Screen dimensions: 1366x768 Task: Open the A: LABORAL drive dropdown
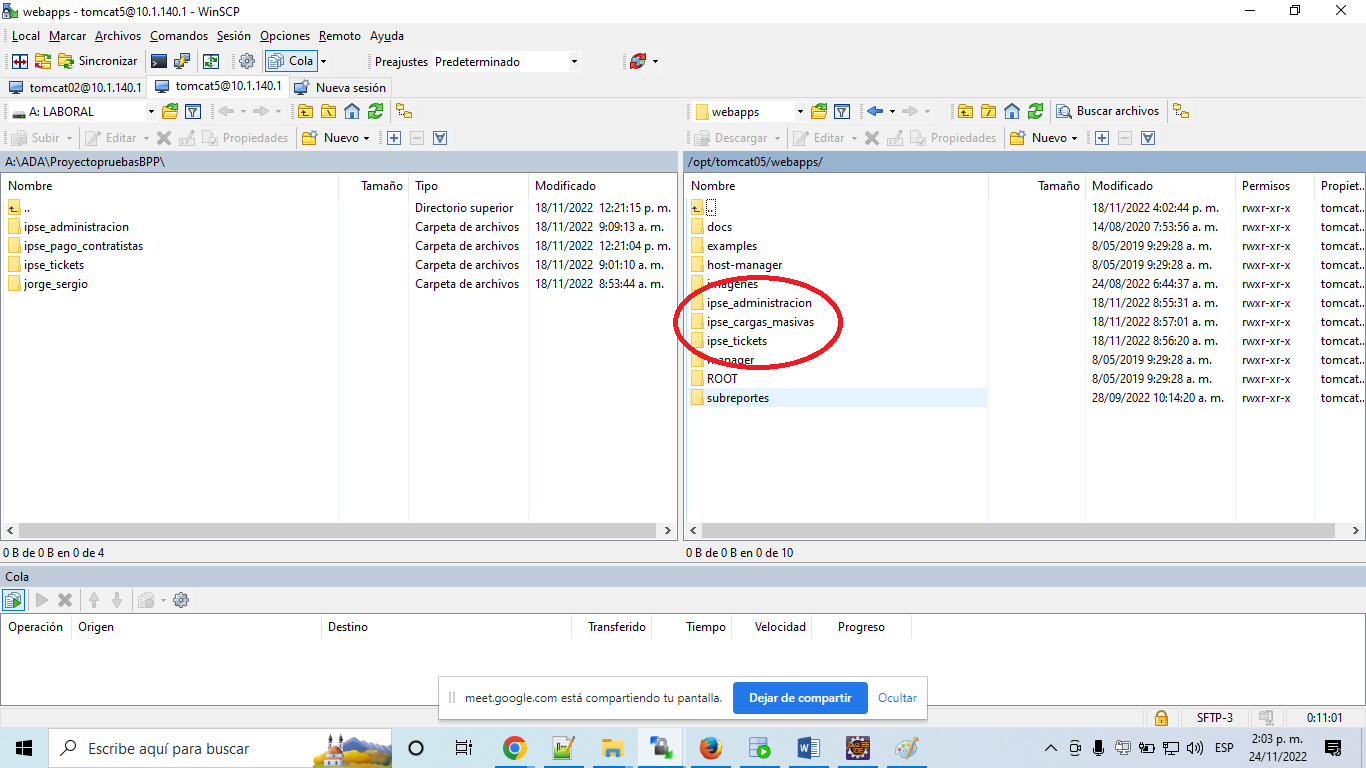point(151,111)
